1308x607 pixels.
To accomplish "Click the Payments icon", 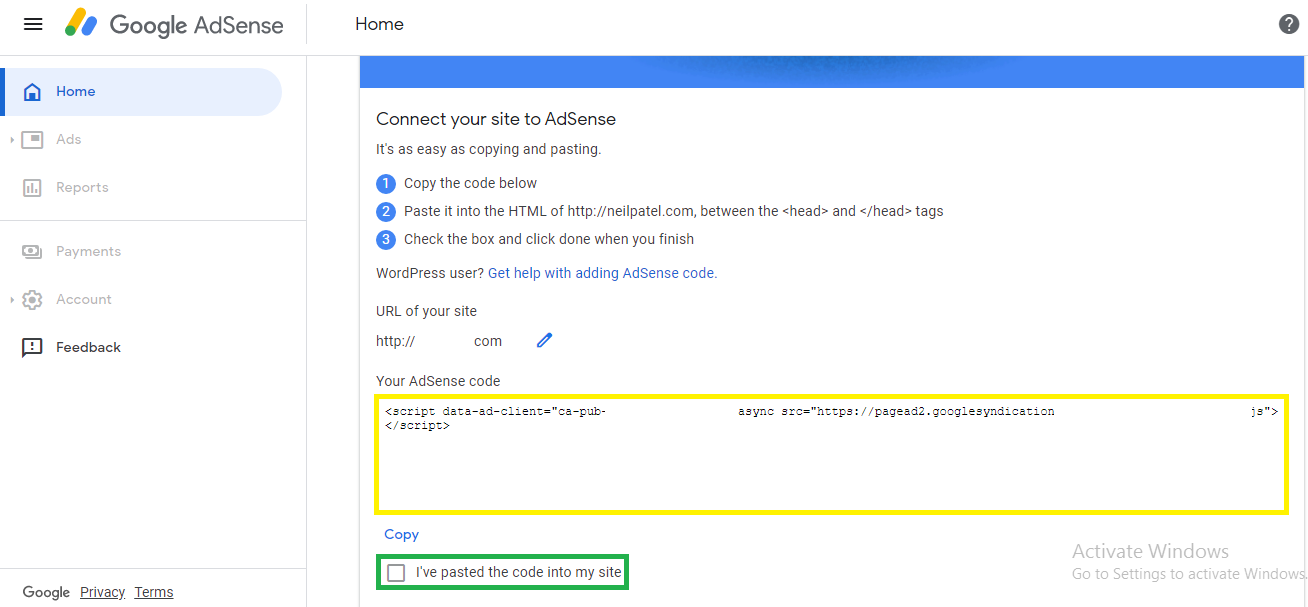I will click(x=34, y=251).
